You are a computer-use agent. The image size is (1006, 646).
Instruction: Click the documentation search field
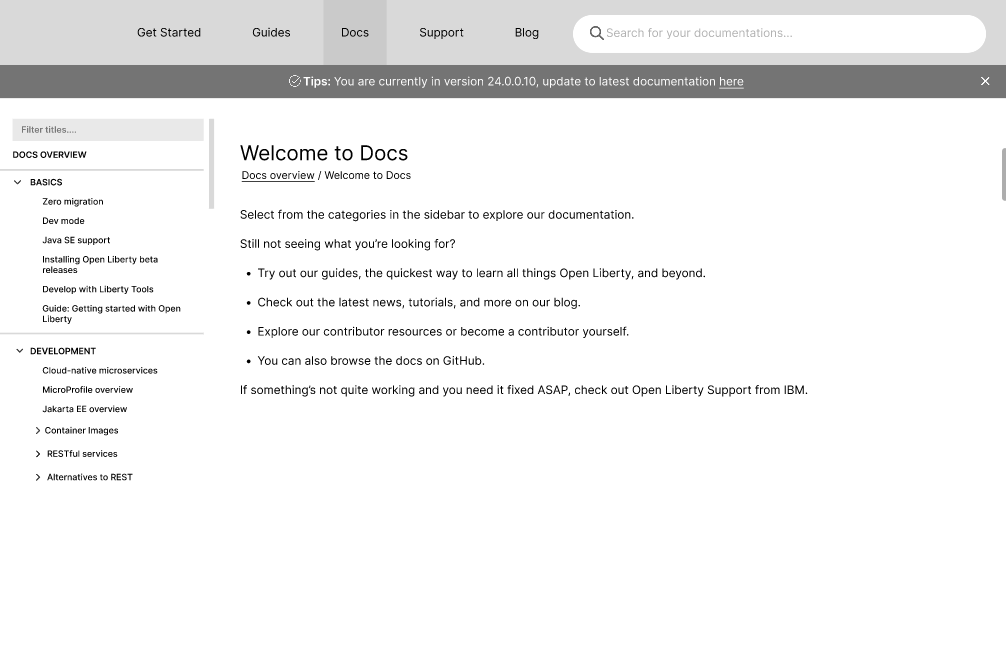(779, 33)
